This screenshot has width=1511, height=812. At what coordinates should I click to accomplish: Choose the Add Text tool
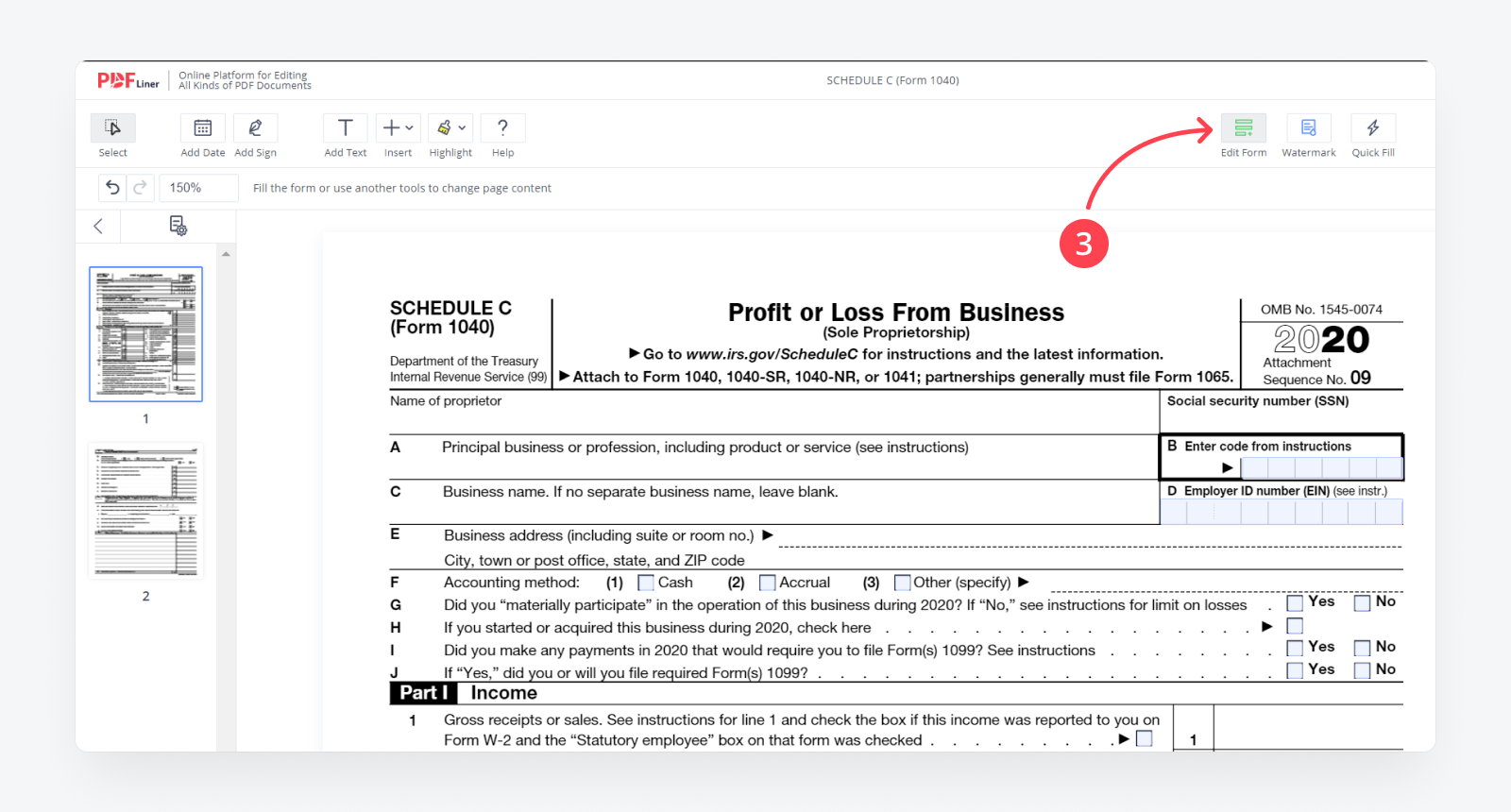point(345,128)
